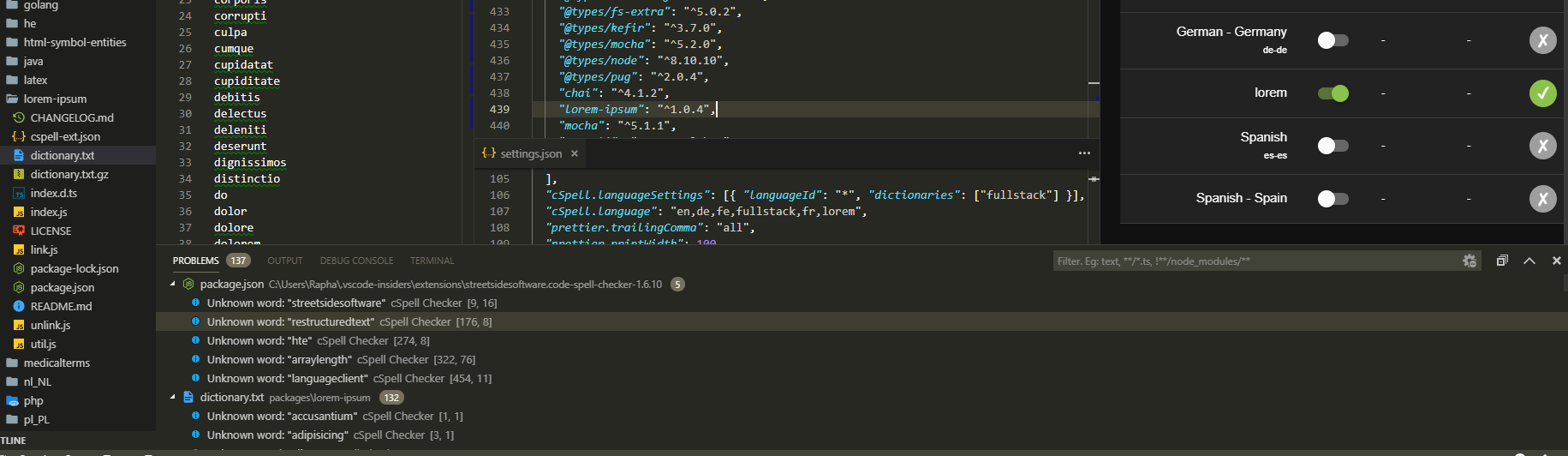Open util.js file

click(x=43, y=344)
